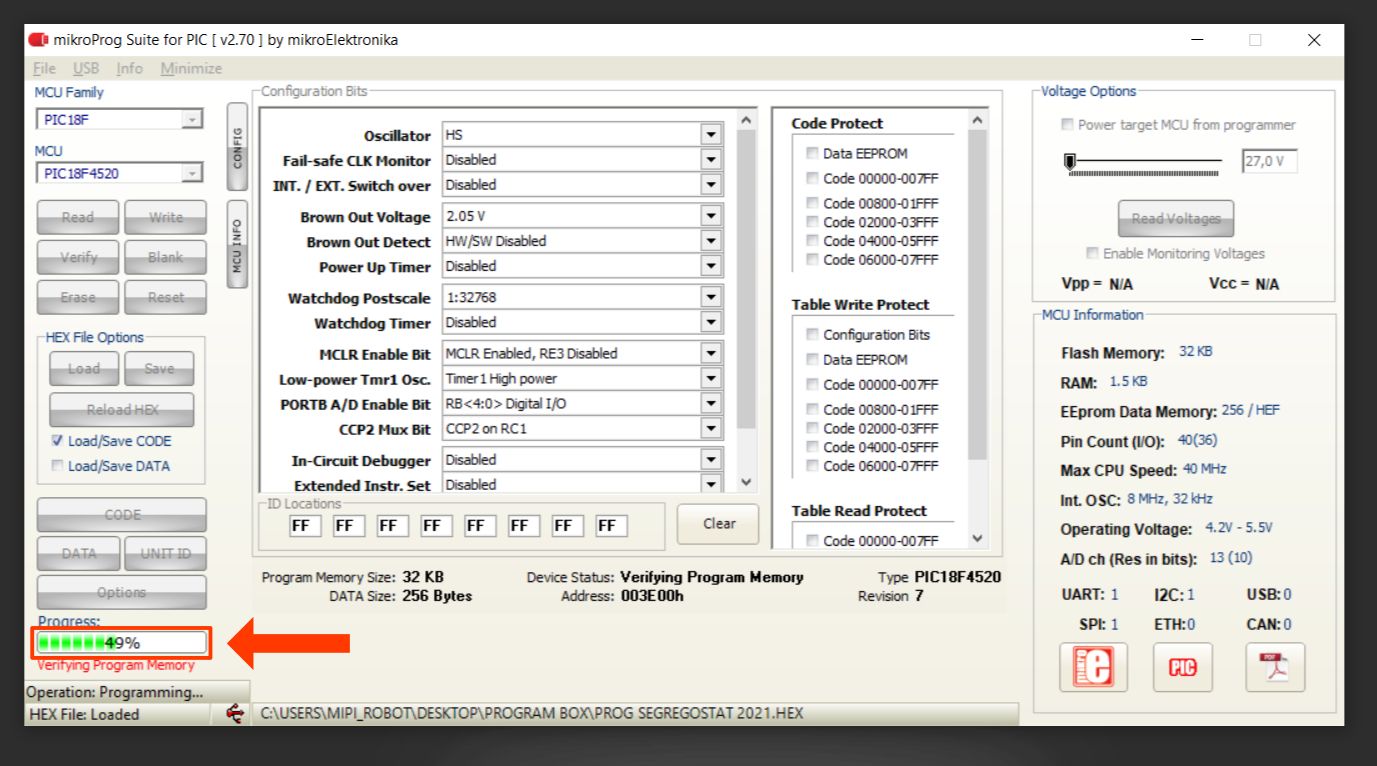Check Data EEPROM under Table Write Protect
Image resolution: width=1377 pixels, height=766 pixels.
pyautogui.click(x=813, y=359)
